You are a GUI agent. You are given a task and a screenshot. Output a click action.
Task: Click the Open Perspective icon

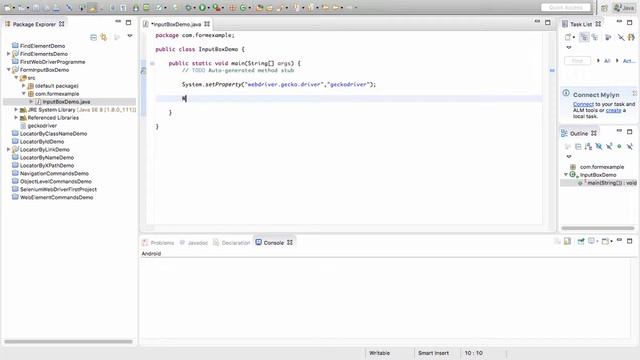(x=604, y=8)
